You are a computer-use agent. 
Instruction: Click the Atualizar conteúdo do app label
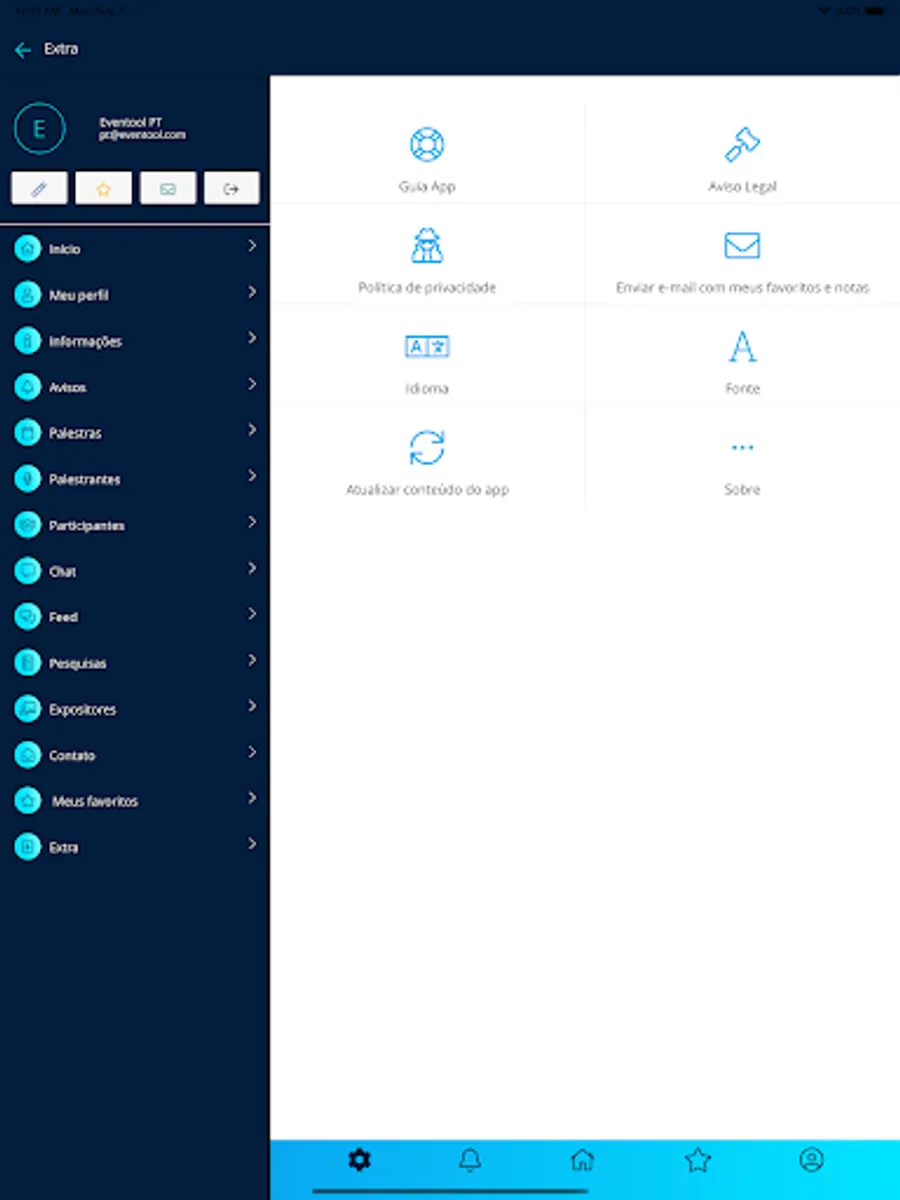(427, 490)
